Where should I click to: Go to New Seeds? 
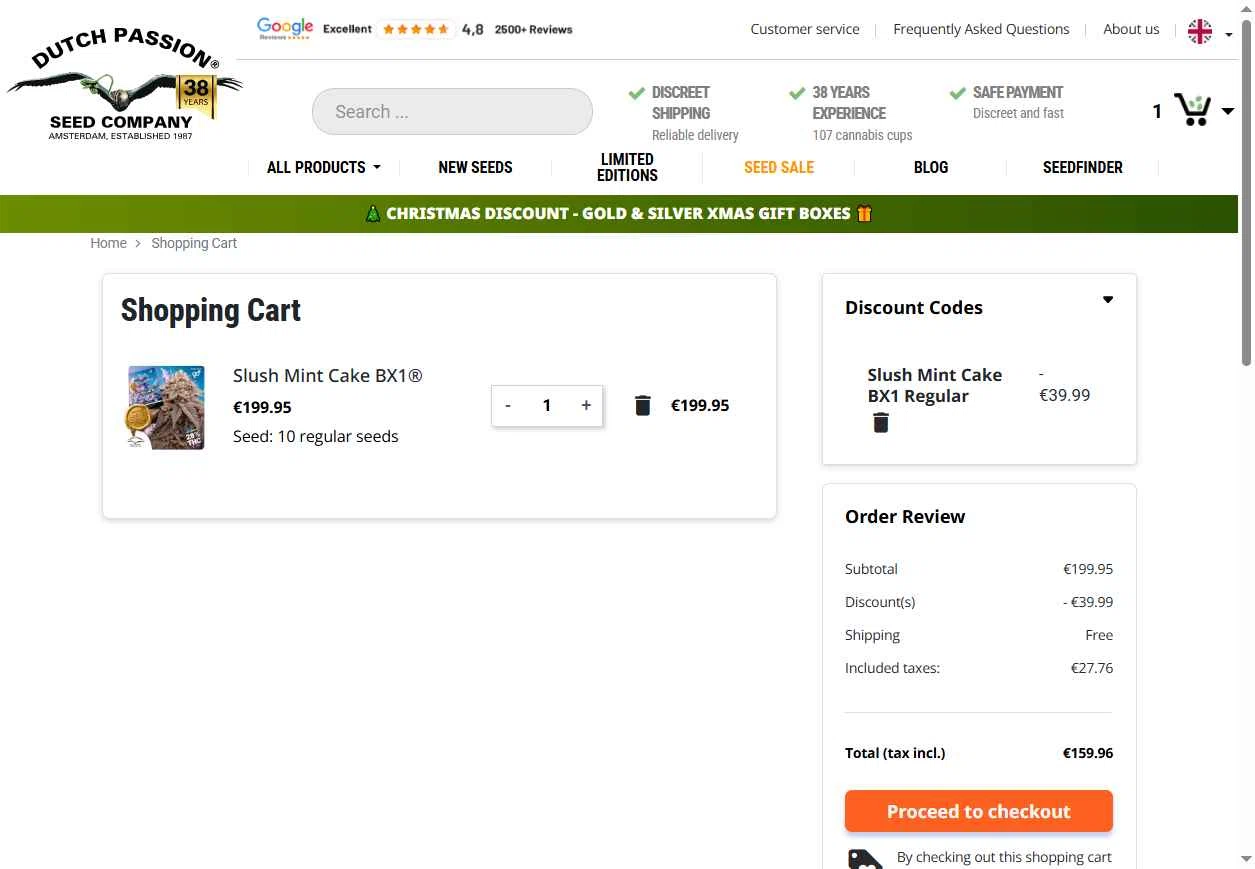pos(475,167)
